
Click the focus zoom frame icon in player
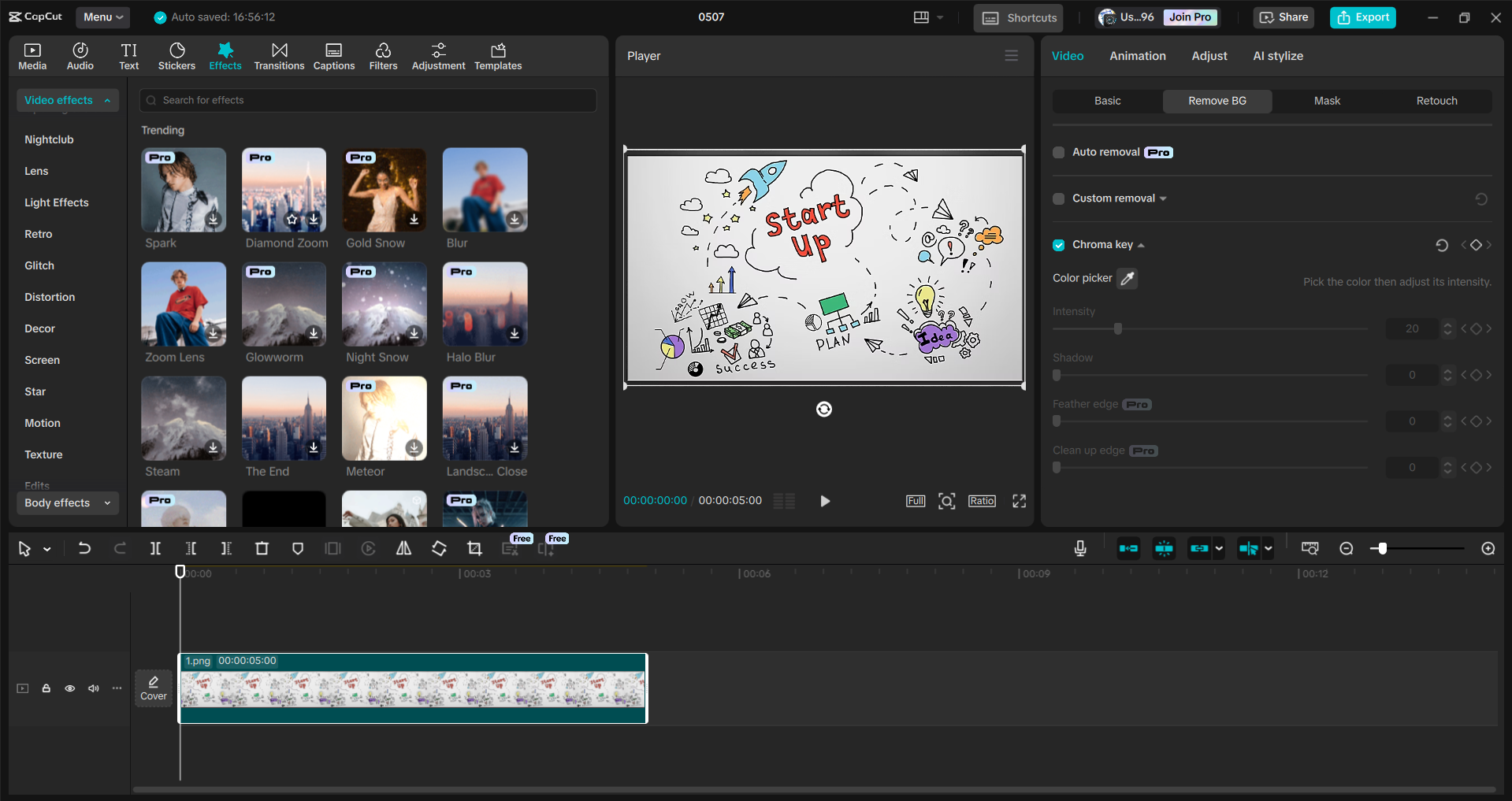[x=946, y=501]
